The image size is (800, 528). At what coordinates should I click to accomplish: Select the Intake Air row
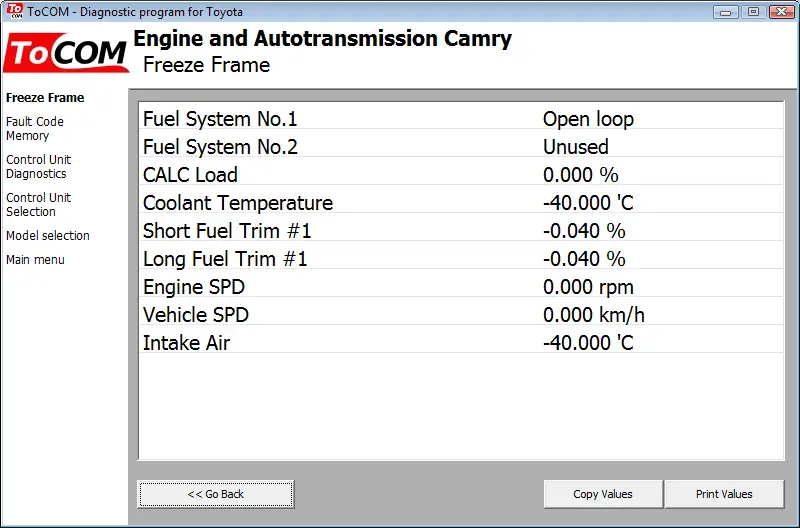click(461, 343)
